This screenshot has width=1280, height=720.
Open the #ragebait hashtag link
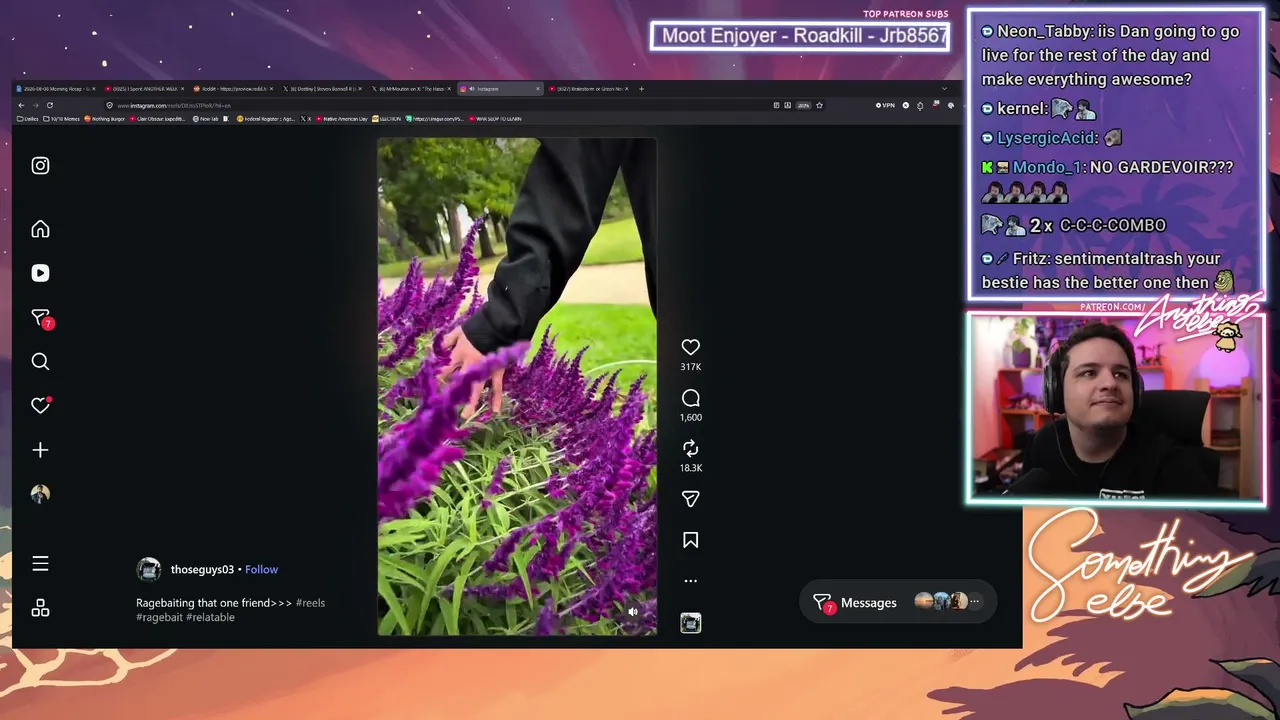point(159,617)
